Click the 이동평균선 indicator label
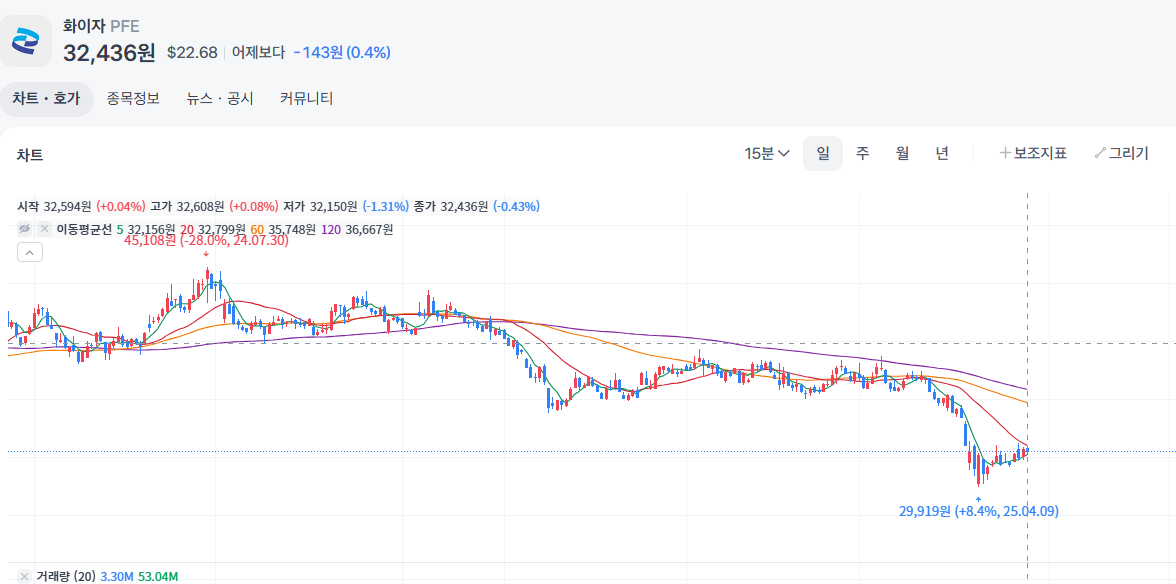1176x584 pixels. pos(84,229)
